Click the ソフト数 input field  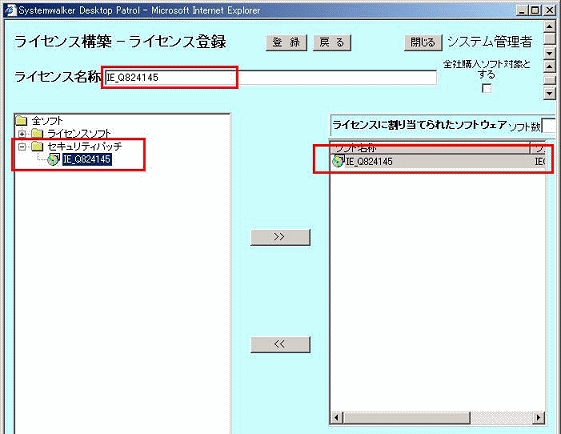(548, 126)
